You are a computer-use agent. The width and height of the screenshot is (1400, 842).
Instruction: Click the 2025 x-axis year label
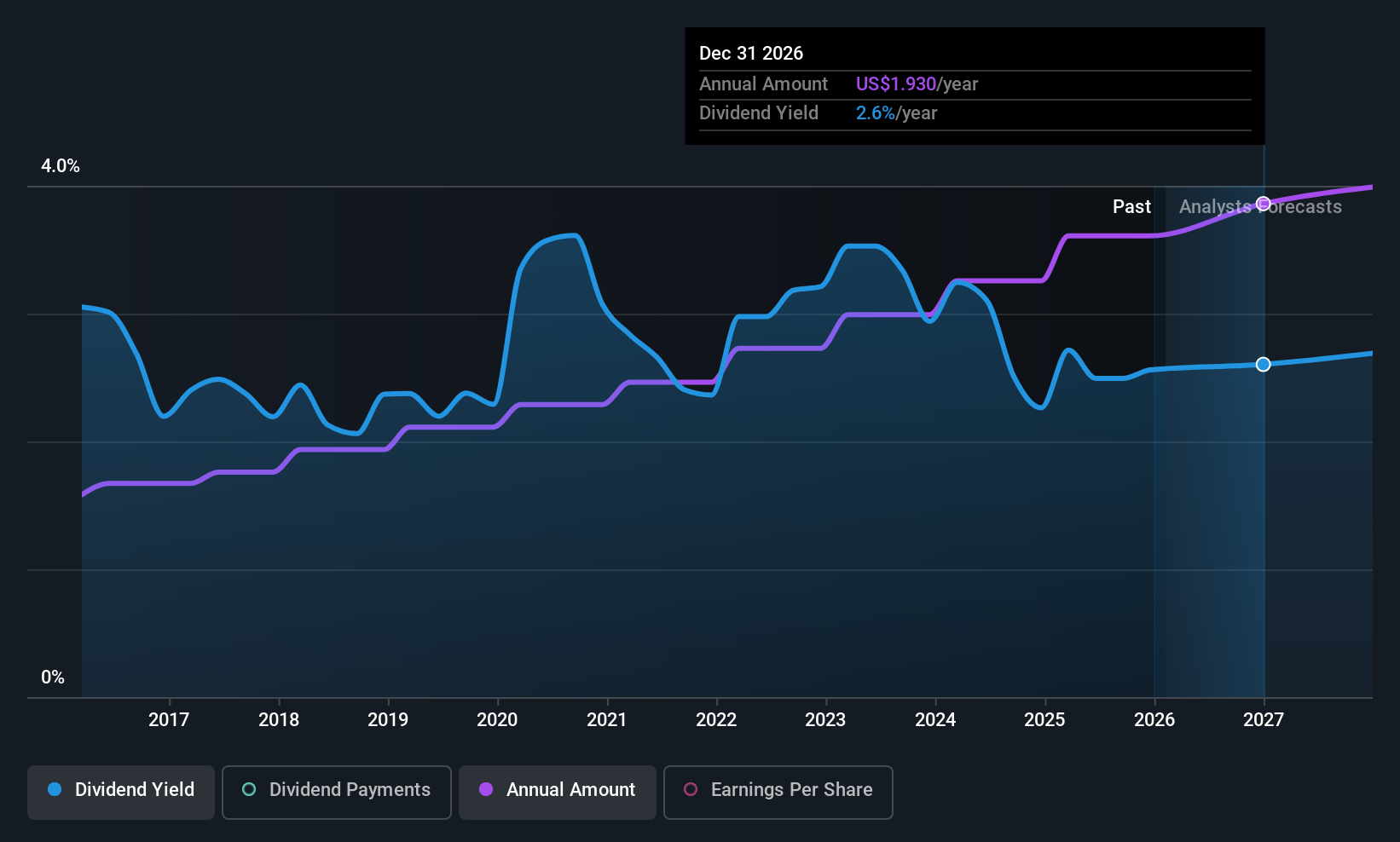(x=1044, y=719)
